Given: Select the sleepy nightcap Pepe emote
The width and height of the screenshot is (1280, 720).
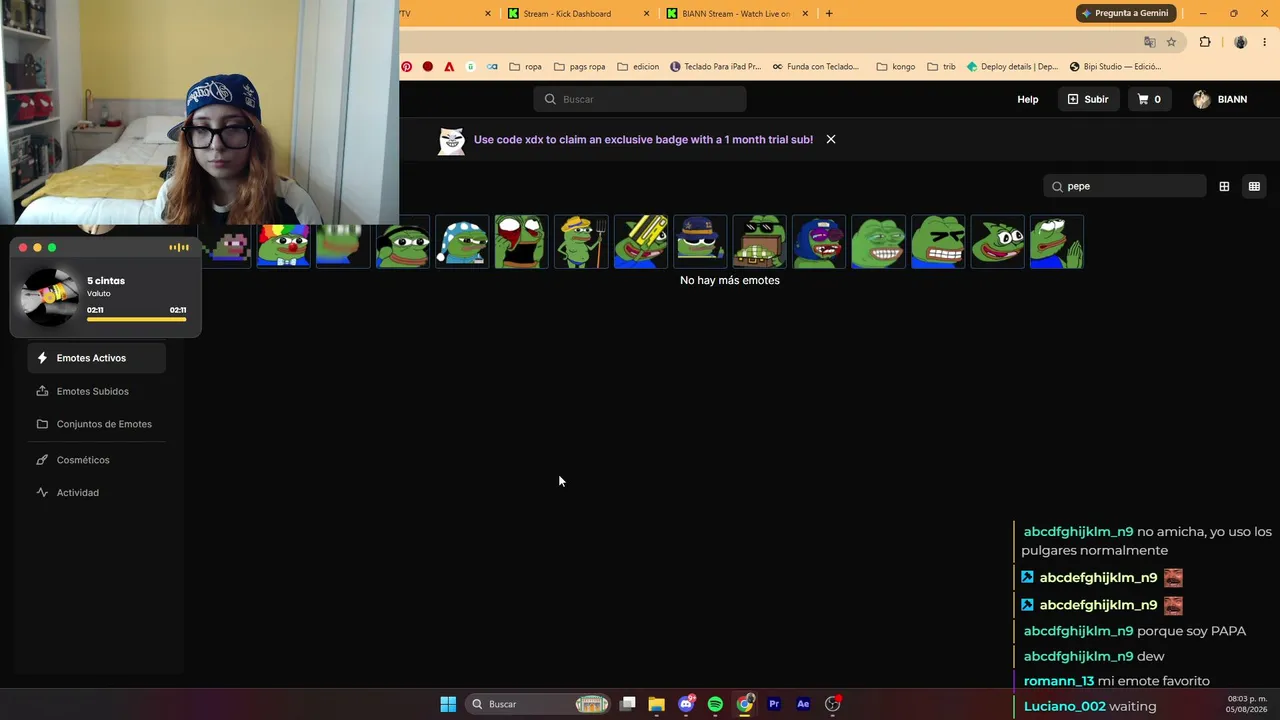Looking at the screenshot, I should point(462,242).
